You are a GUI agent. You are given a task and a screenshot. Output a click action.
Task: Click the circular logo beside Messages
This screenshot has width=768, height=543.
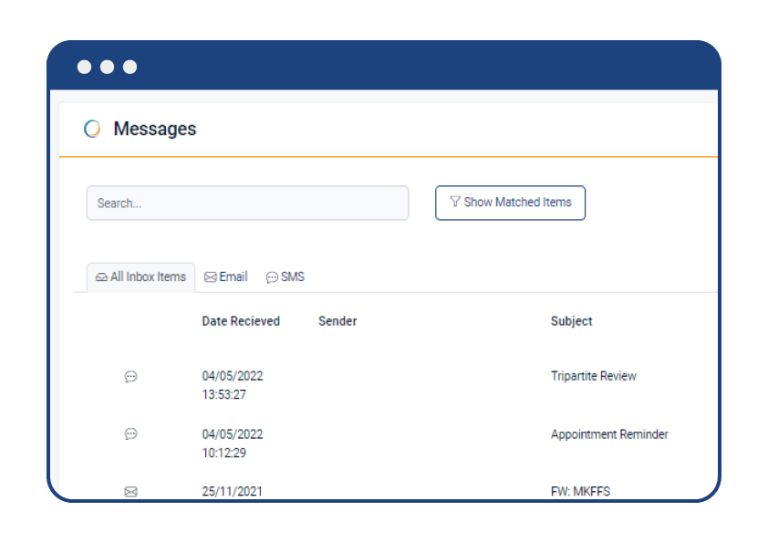click(92, 129)
